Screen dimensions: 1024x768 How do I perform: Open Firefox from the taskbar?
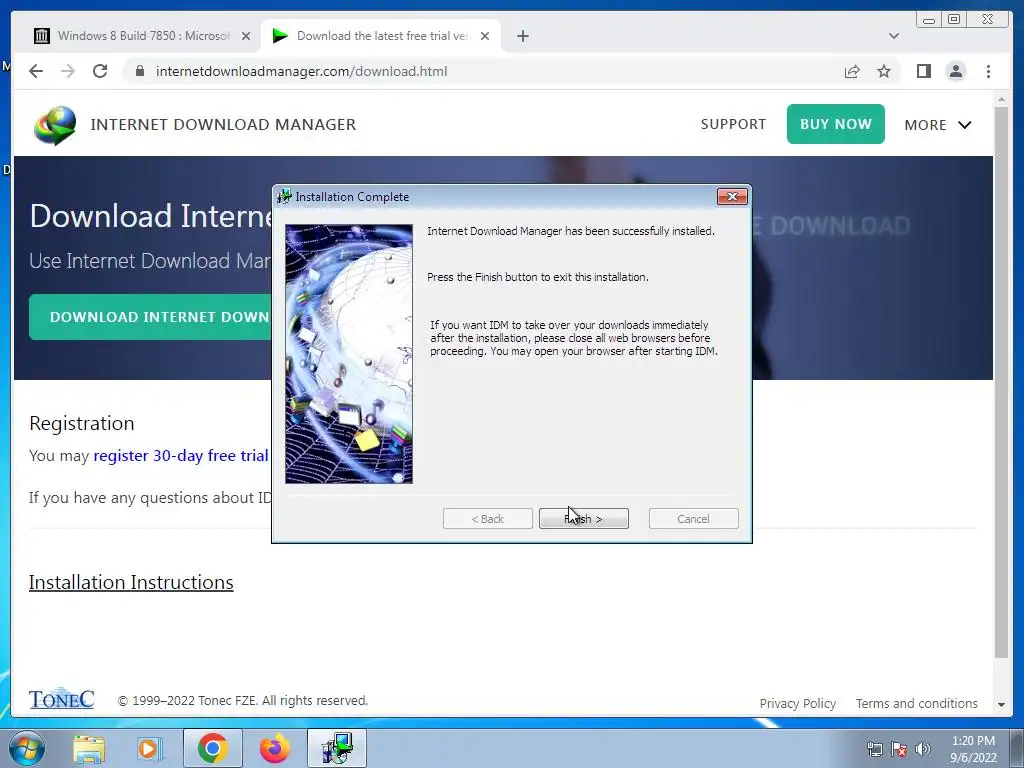click(274, 748)
